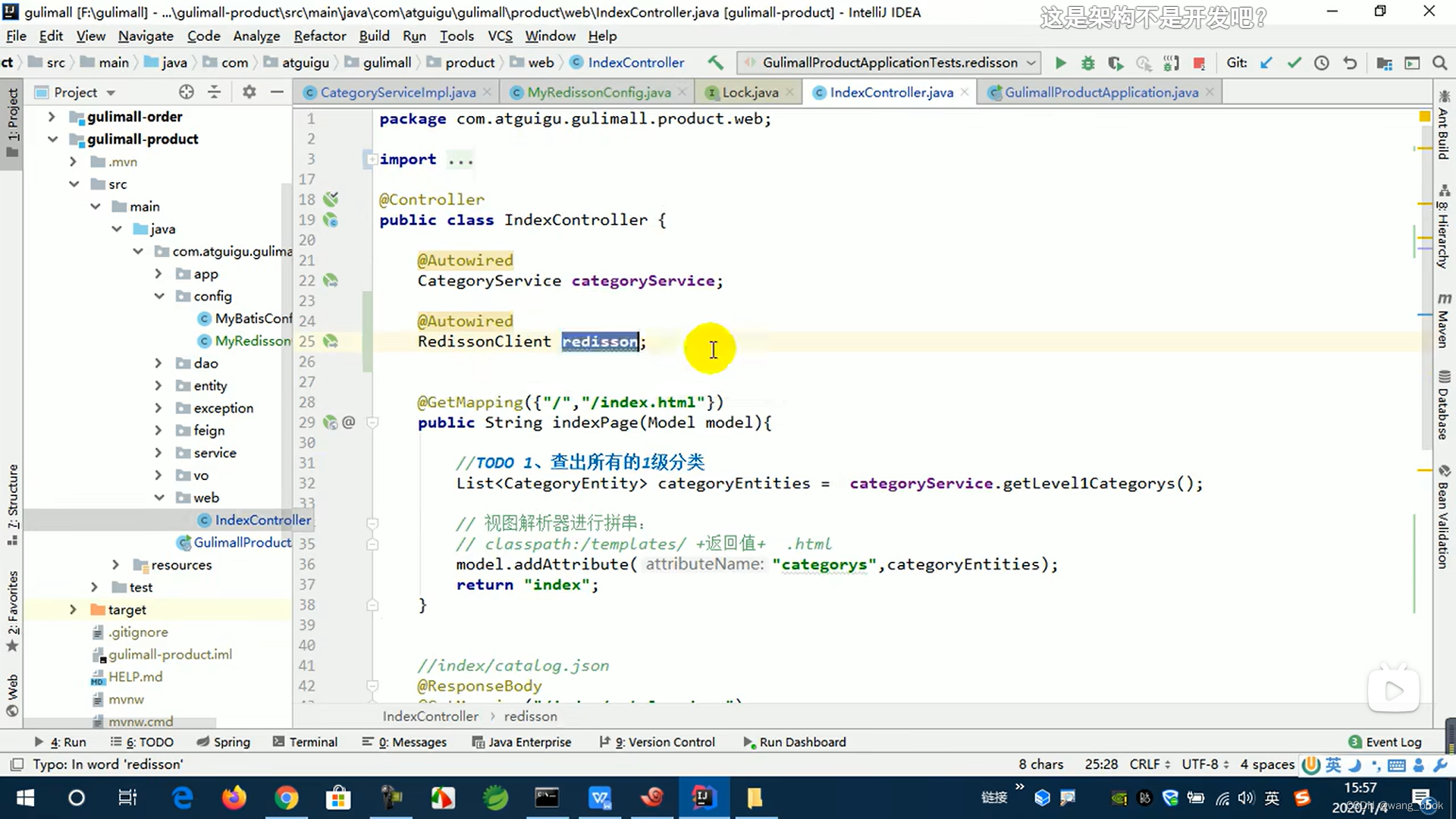Image resolution: width=1456 pixels, height=819 pixels.
Task: Open the Navigate menu
Action: pyautogui.click(x=146, y=36)
